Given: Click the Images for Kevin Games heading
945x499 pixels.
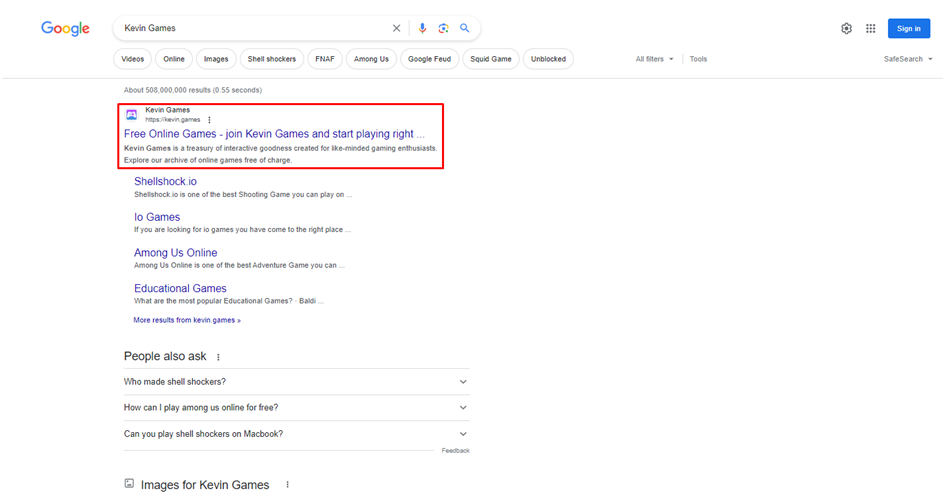Looking at the screenshot, I should click(x=205, y=485).
